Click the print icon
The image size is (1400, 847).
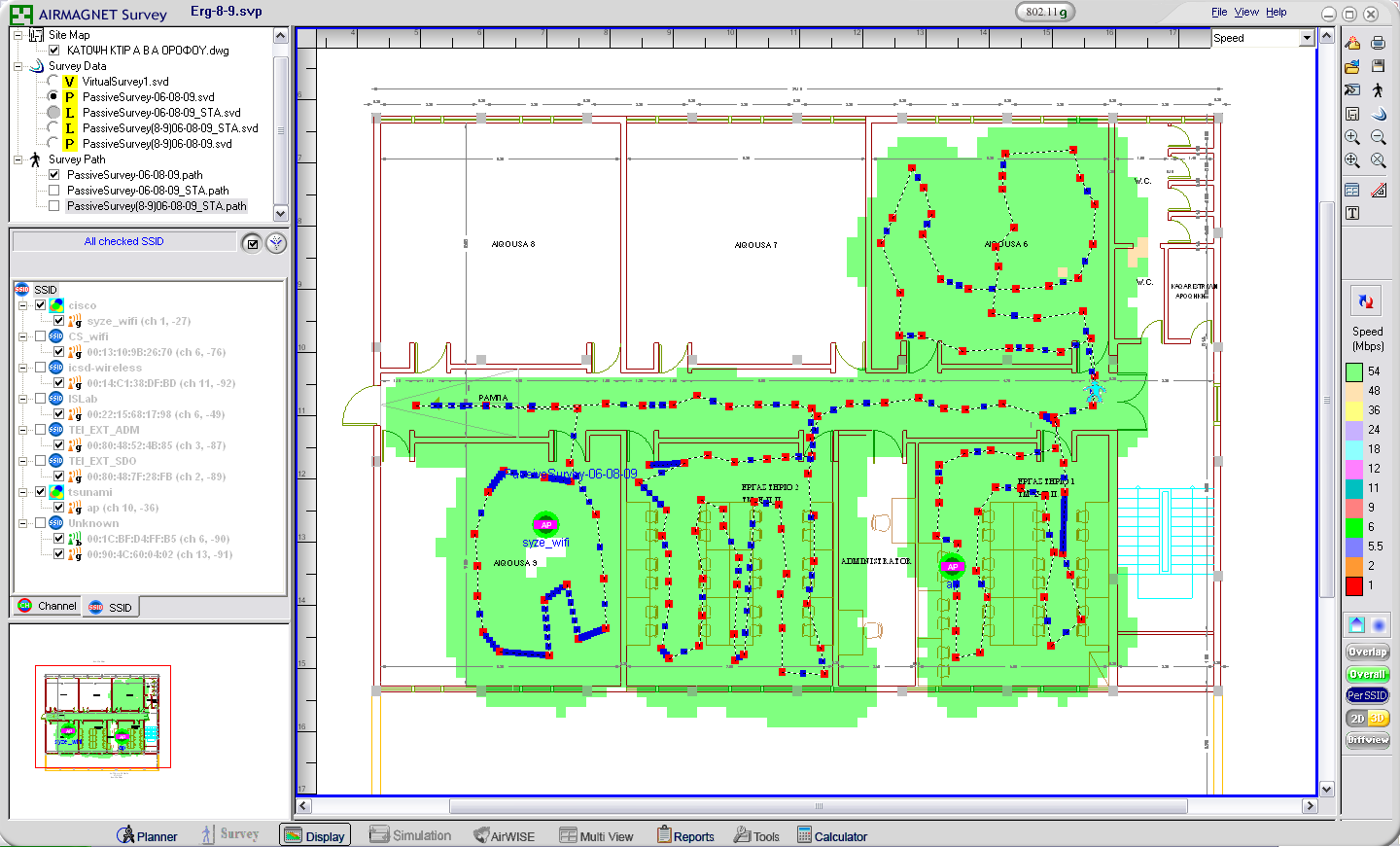[x=1378, y=43]
